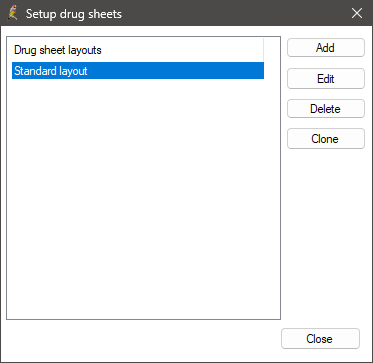Add a new drug sheet layout
The width and height of the screenshot is (373, 363).
[x=326, y=48]
